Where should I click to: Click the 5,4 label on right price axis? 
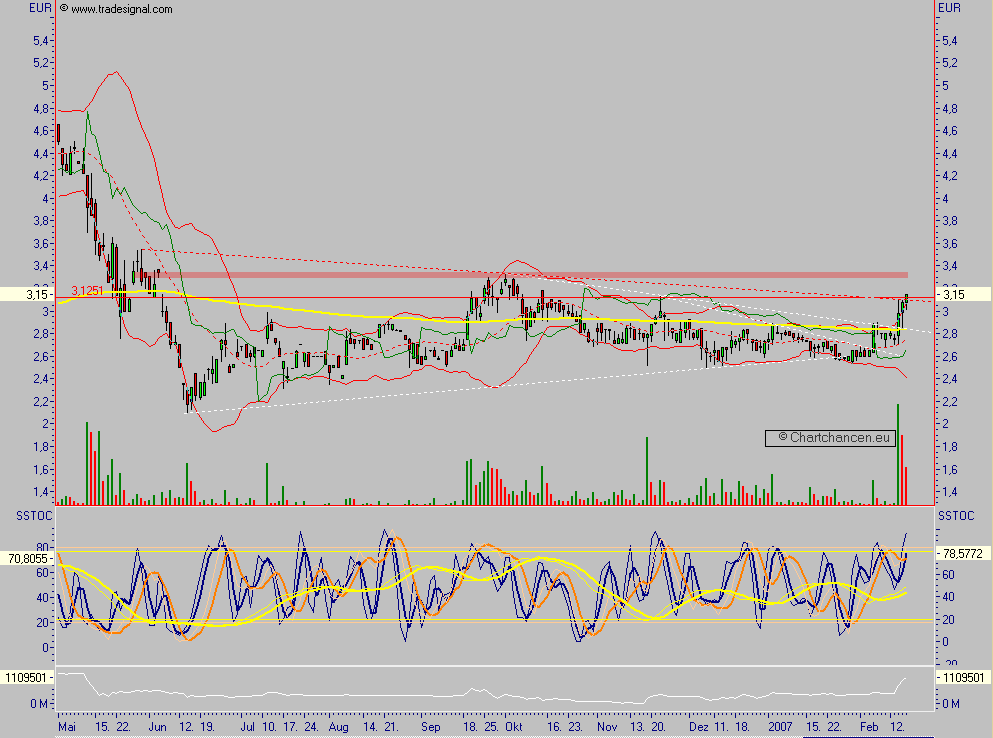point(950,41)
